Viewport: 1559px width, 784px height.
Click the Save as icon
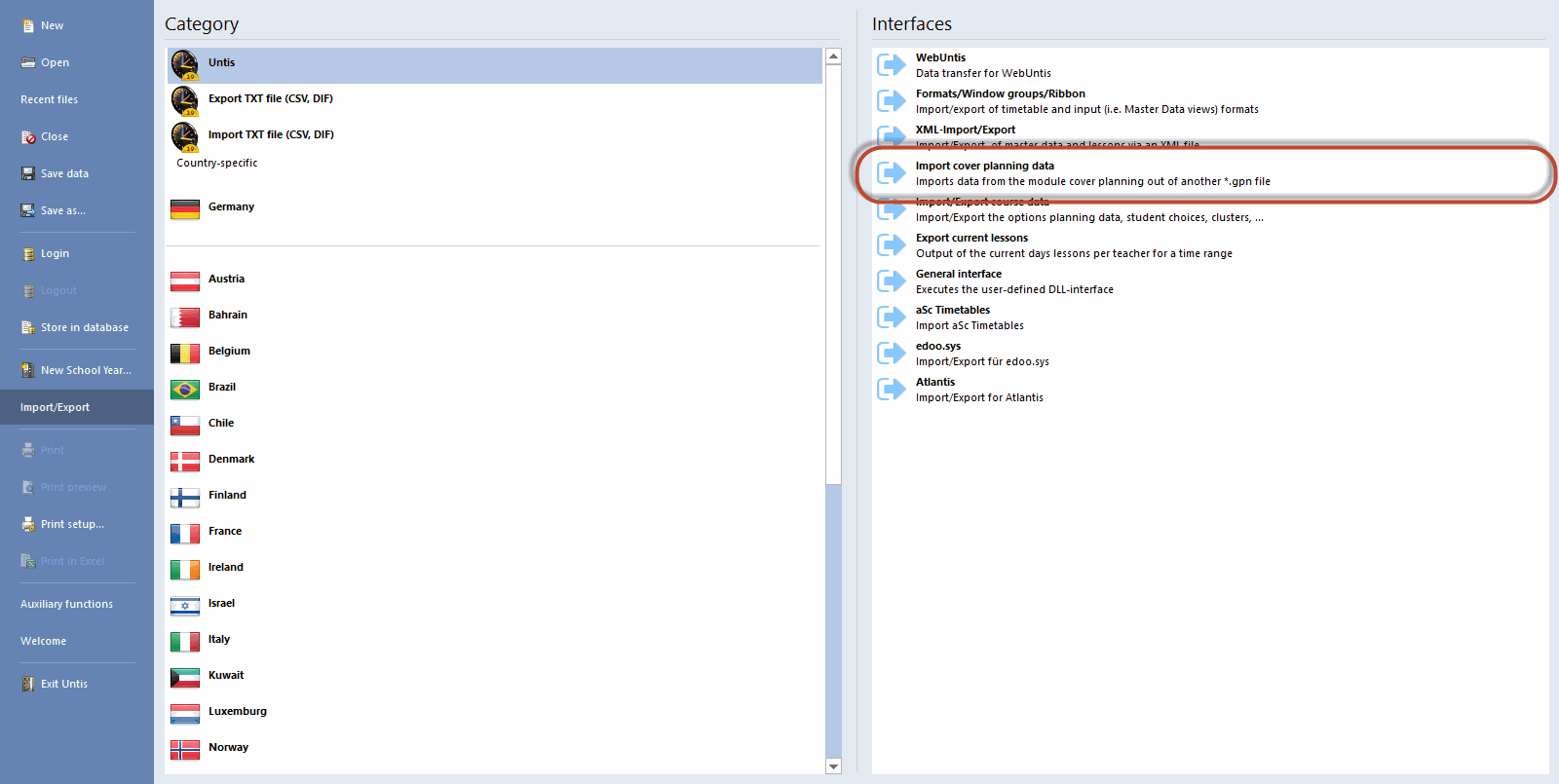point(28,210)
